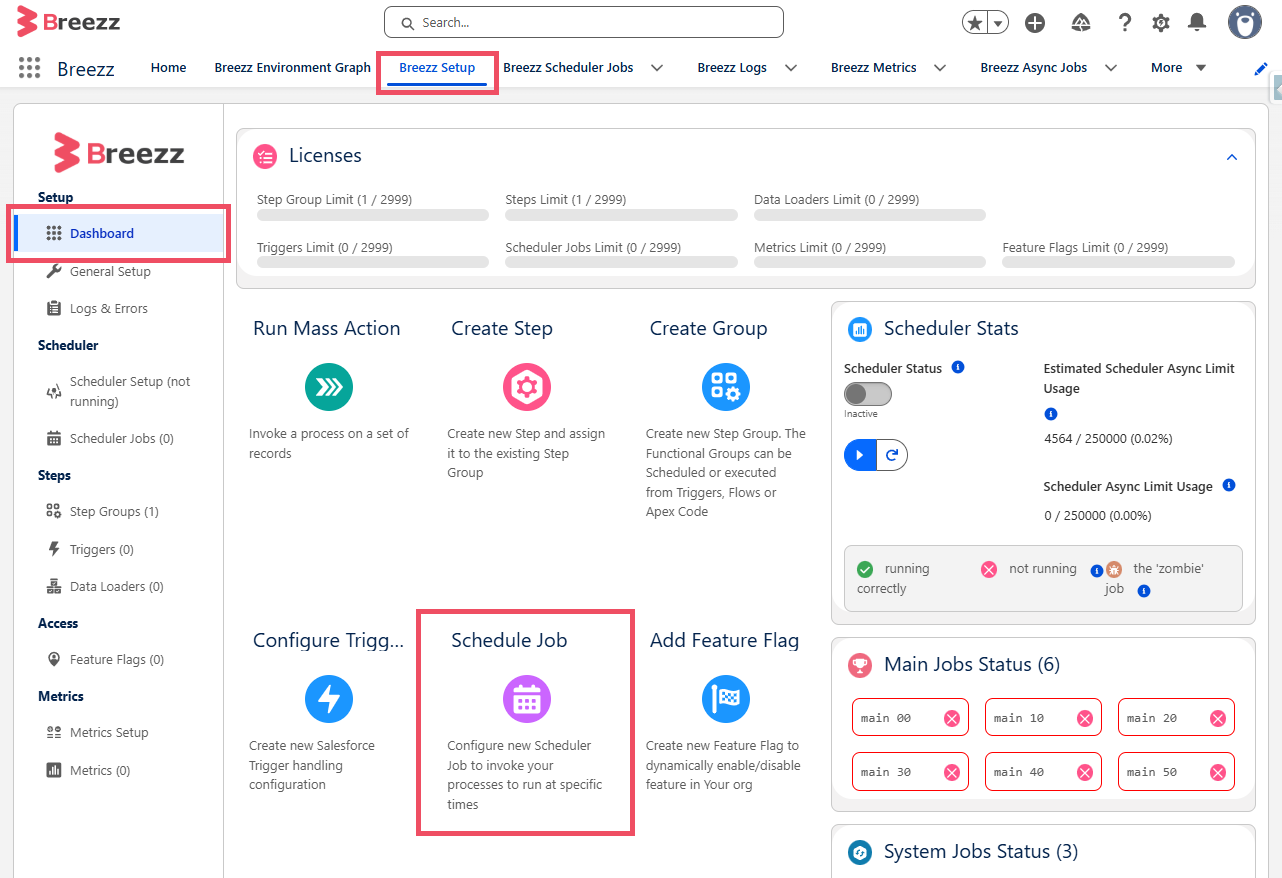Open the setup gear icon
This screenshot has width=1282, height=878.
coord(1161,23)
